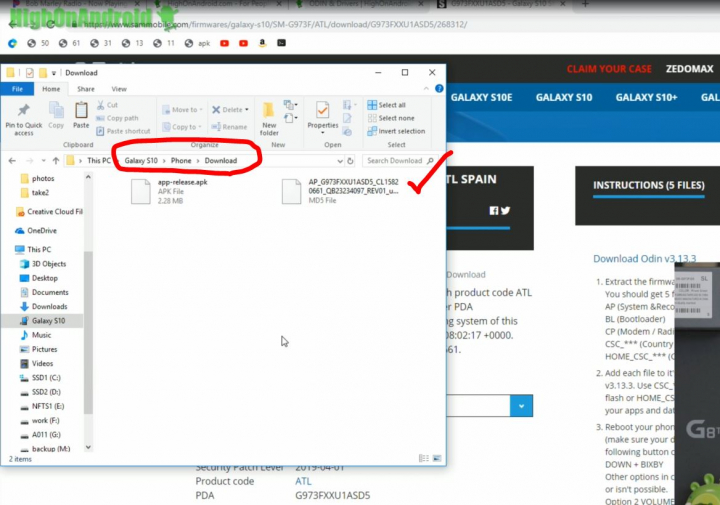The image size is (720, 505).
Task: Go up one folder level arrow
Action: [x=56, y=161]
